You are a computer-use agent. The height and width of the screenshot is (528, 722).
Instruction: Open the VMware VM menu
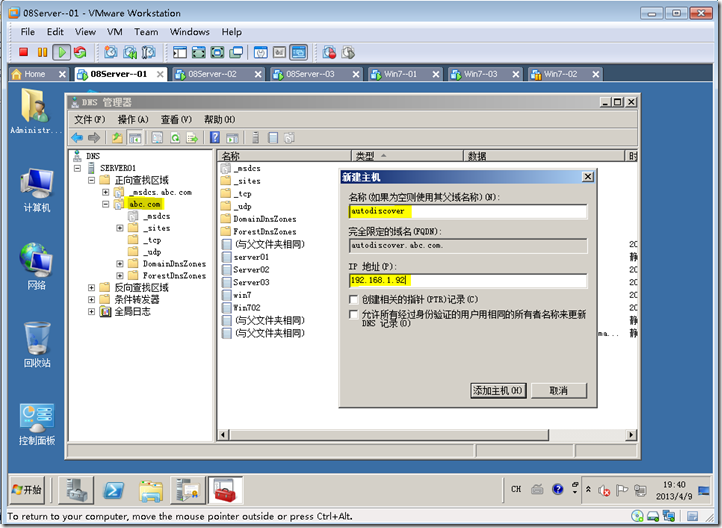115,32
